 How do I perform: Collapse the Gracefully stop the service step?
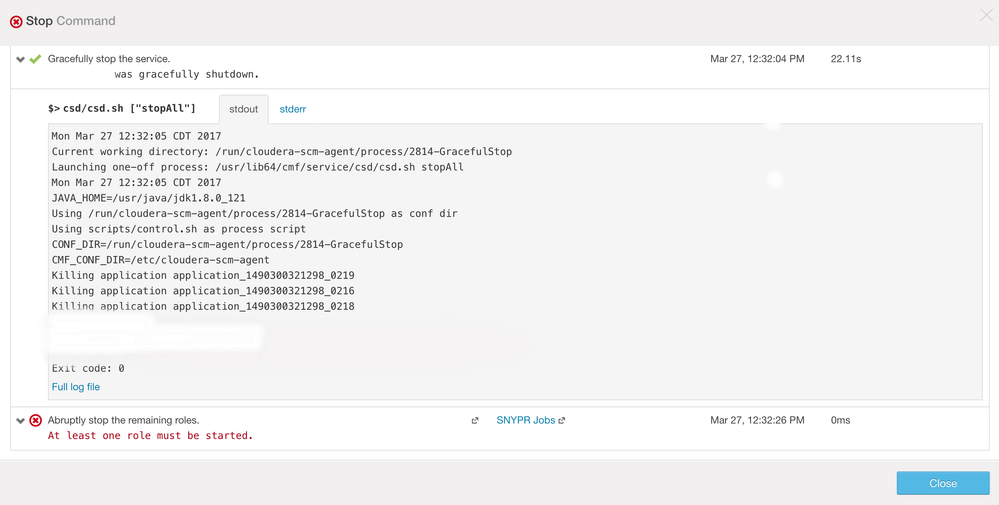coord(20,60)
